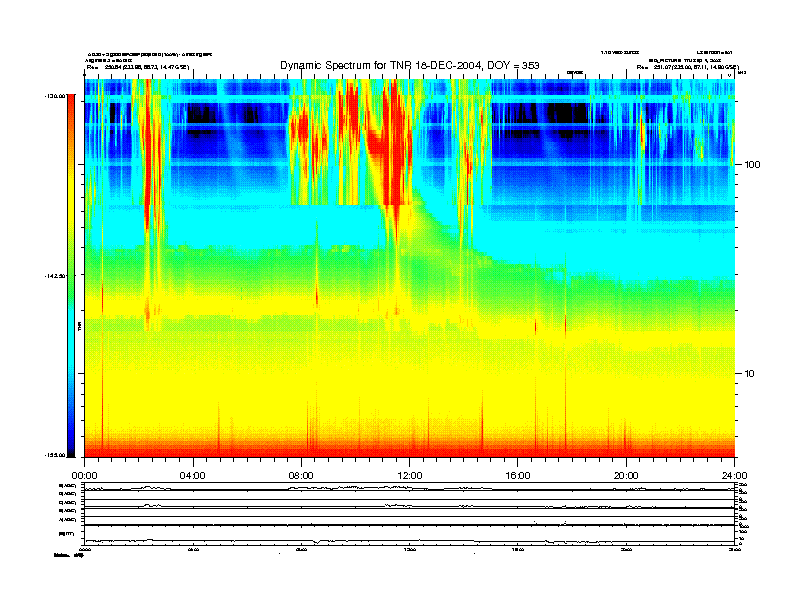Click the "10" frequency axis label
The width and height of the screenshot is (792, 612).
(750, 374)
